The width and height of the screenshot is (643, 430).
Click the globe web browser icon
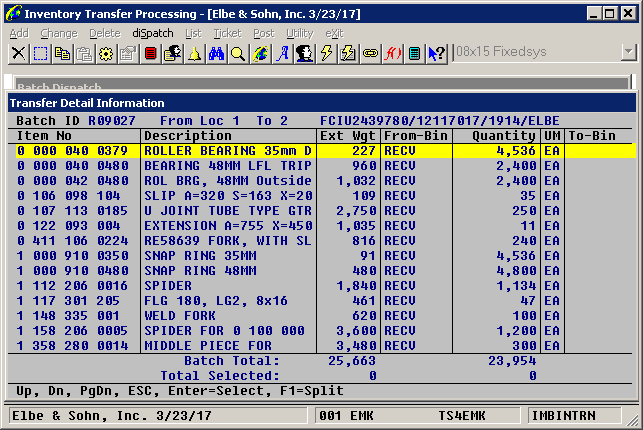260,54
